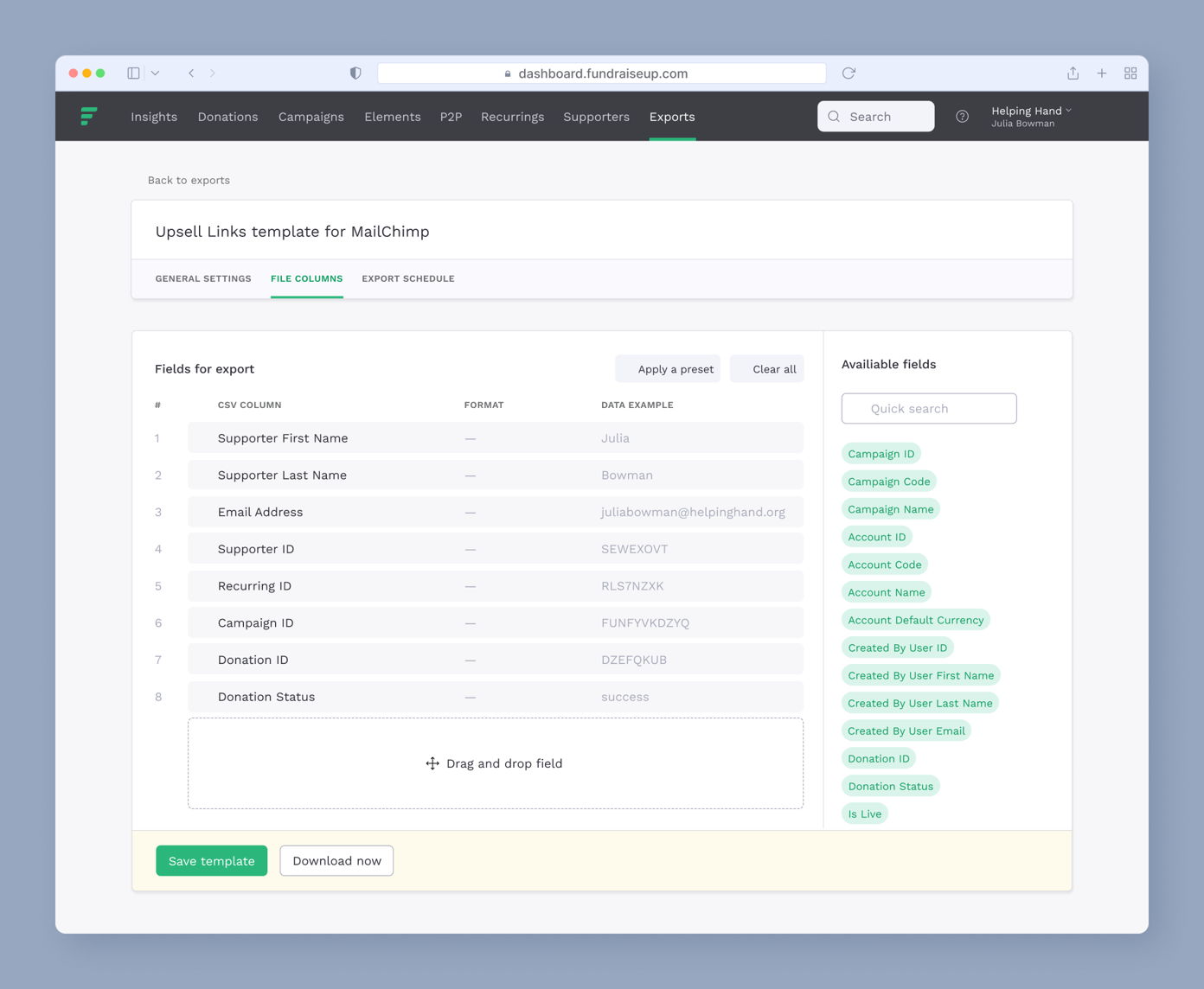Click the browser forward arrow

213,73
